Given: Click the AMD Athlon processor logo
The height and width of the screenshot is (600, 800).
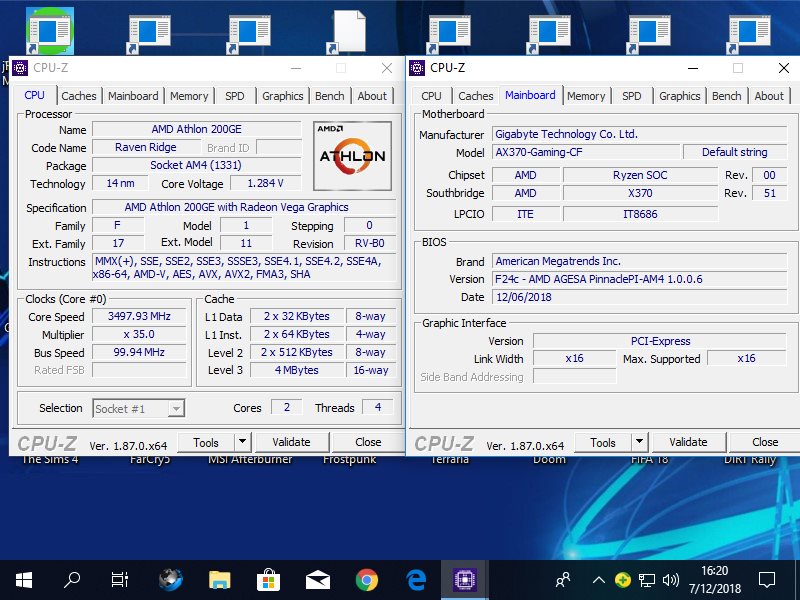Looking at the screenshot, I should (352, 156).
